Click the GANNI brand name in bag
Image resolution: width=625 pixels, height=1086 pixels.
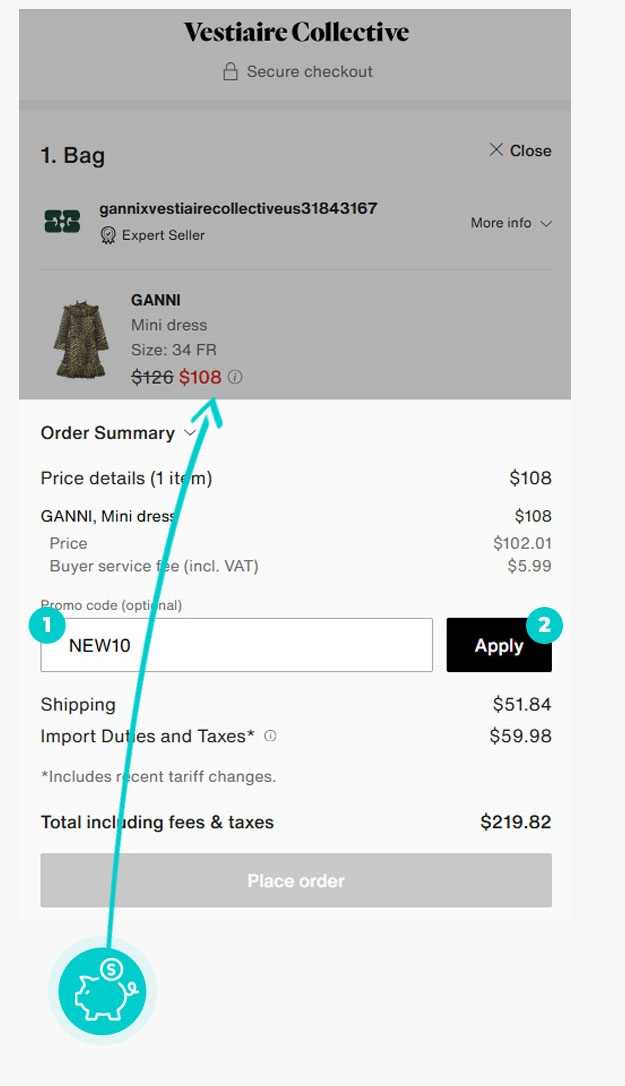pos(156,300)
